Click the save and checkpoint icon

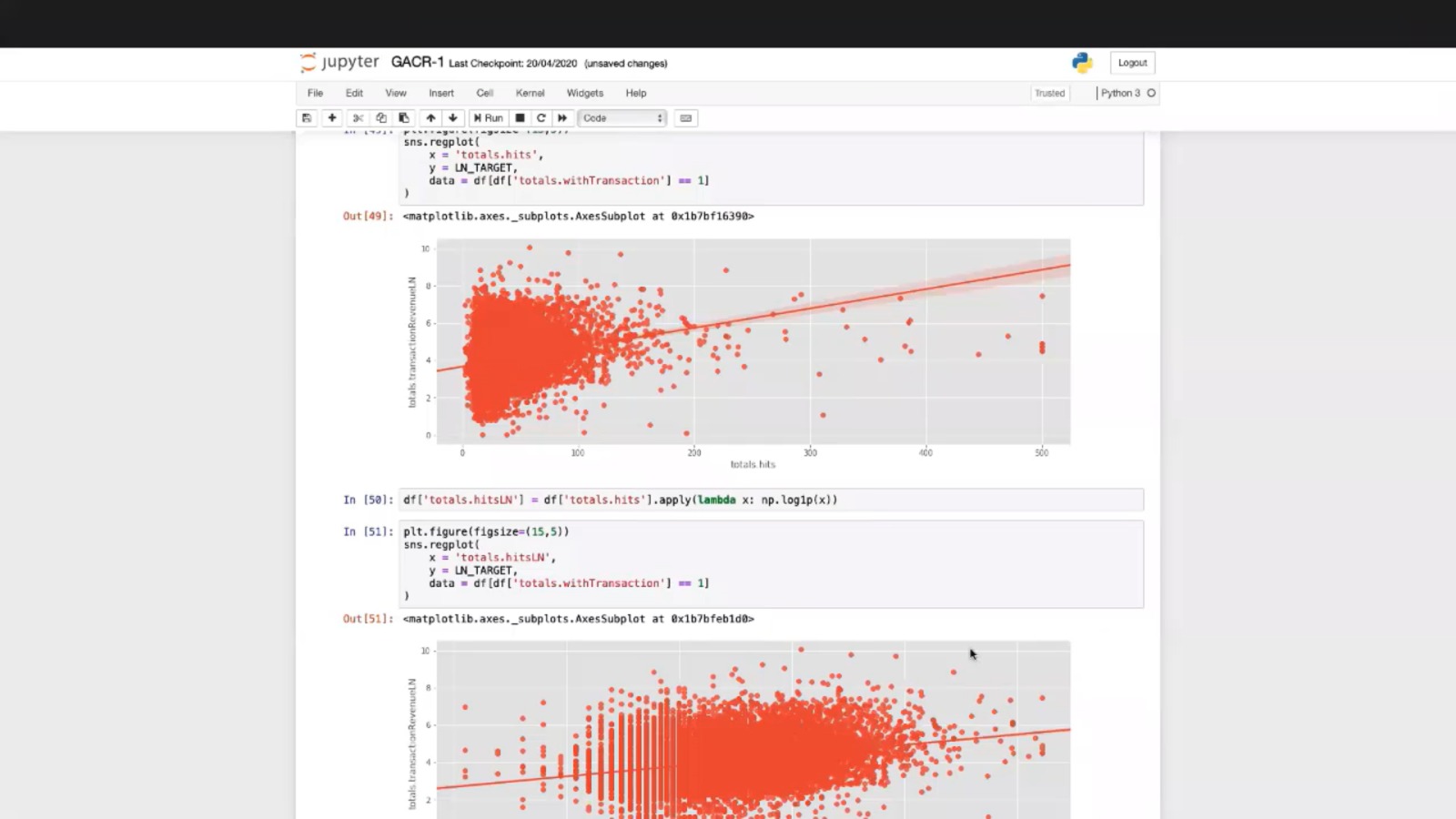[x=307, y=118]
